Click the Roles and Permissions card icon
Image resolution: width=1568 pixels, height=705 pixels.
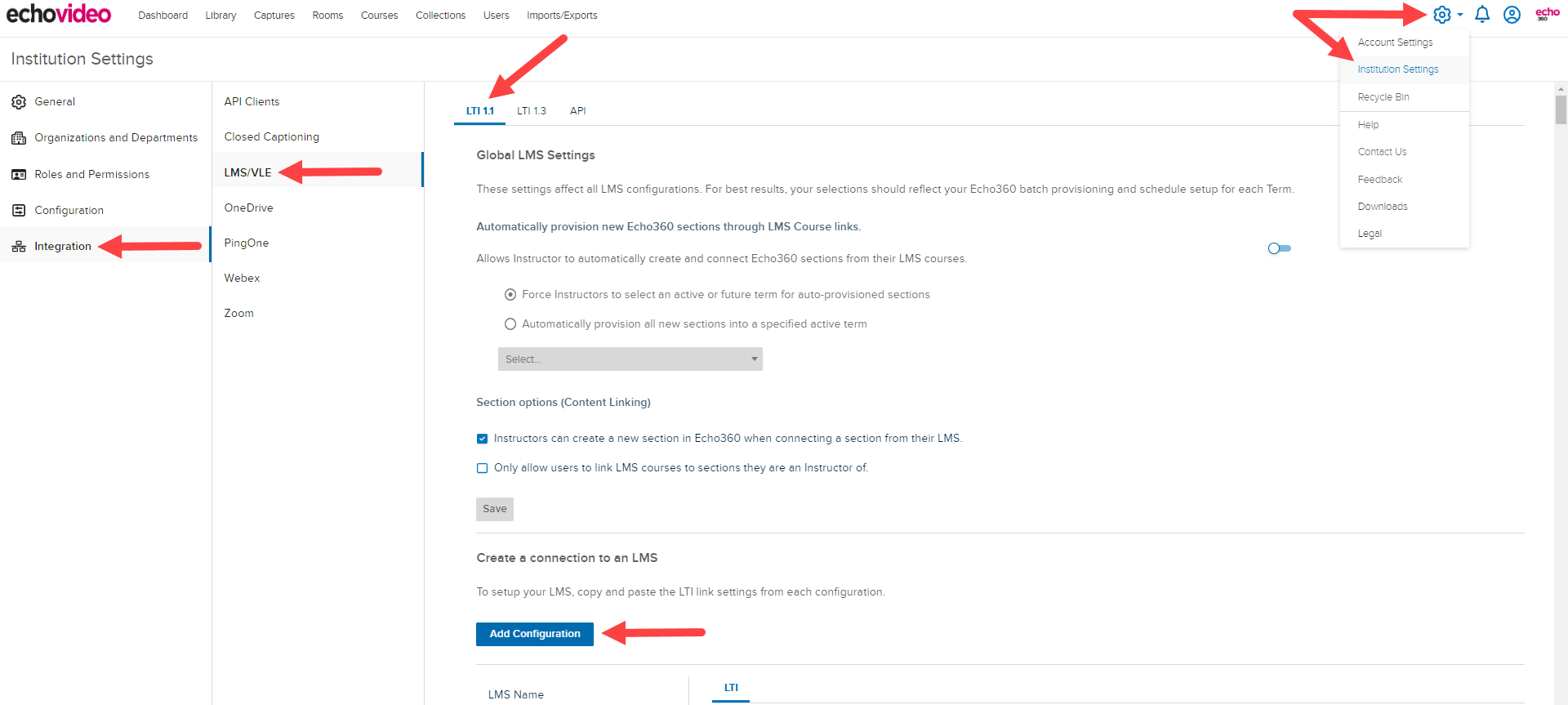click(19, 175)
